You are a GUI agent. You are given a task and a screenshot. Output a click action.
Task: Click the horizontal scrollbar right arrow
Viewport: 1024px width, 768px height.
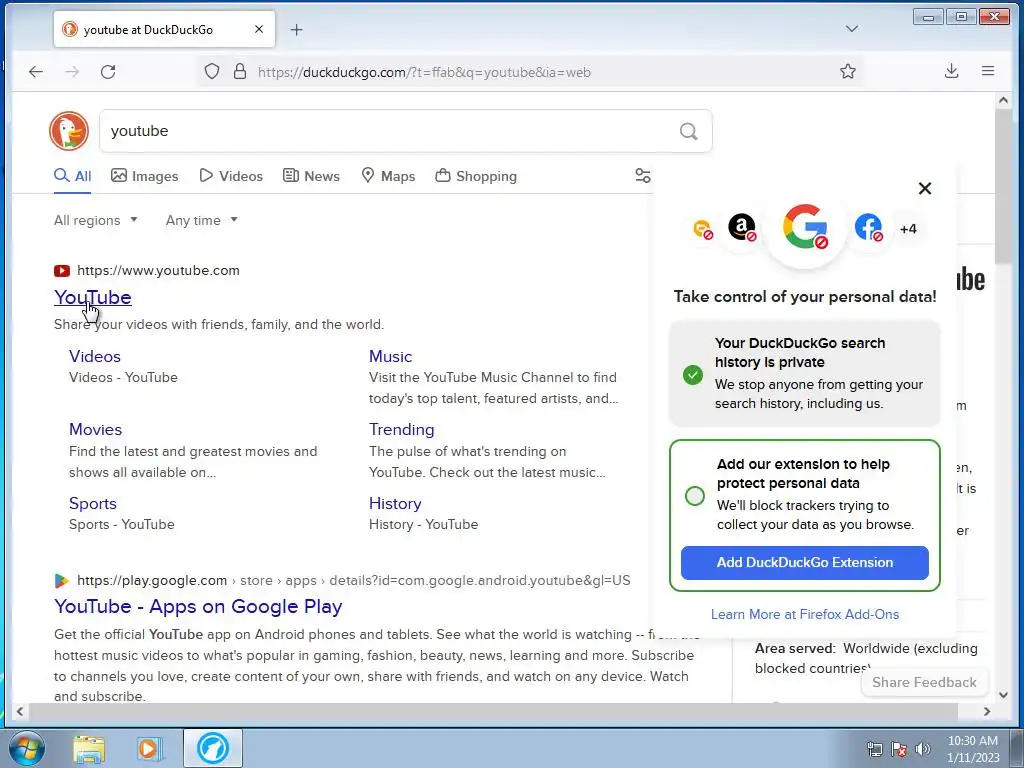[x=987, y=711]
